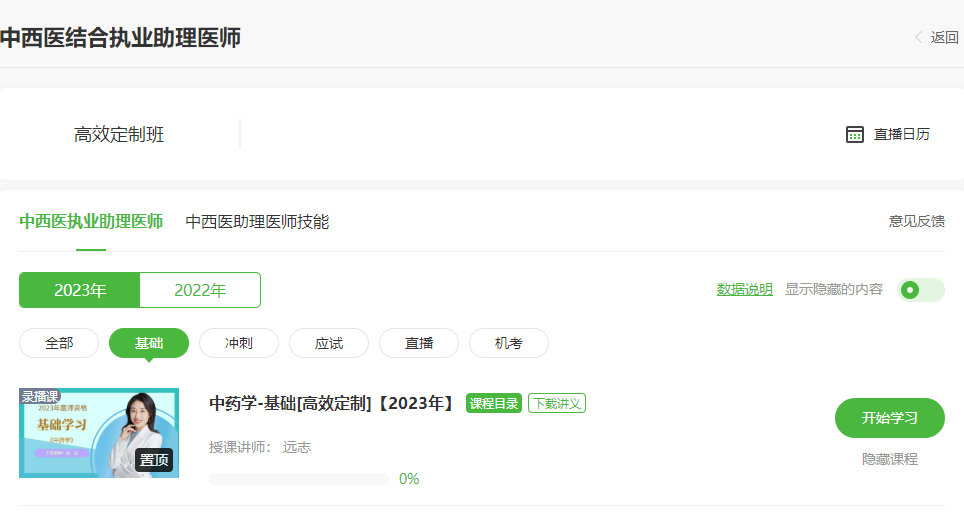Viewport: 964px width, 515px height.
Task: Switch to 中西医执业助理医师 tab
Action: coord(91,222)
